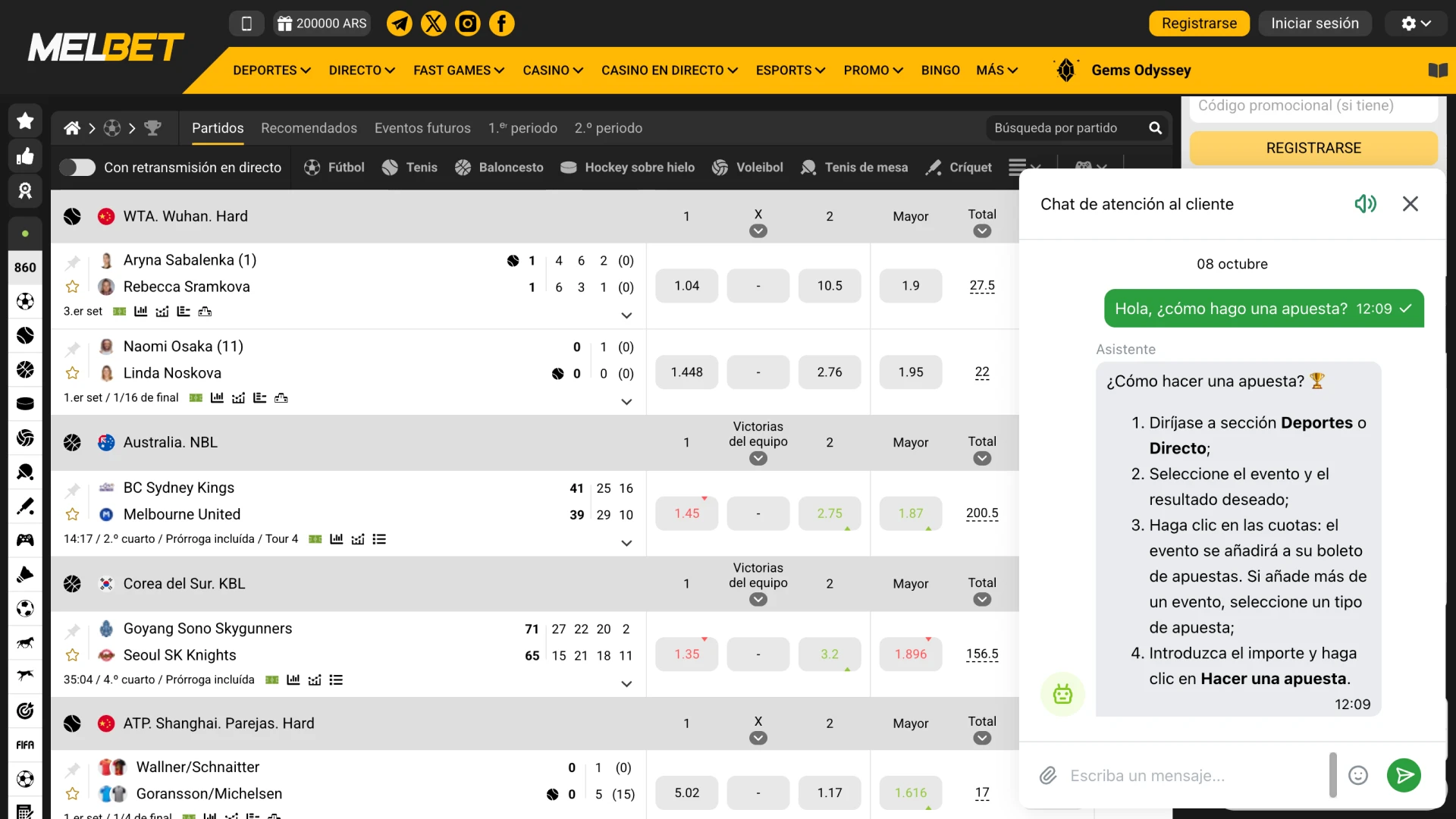Expand more markets for Sabalenka match
The height and width of the screenshot is (819, 1456).
coord(626,315)
